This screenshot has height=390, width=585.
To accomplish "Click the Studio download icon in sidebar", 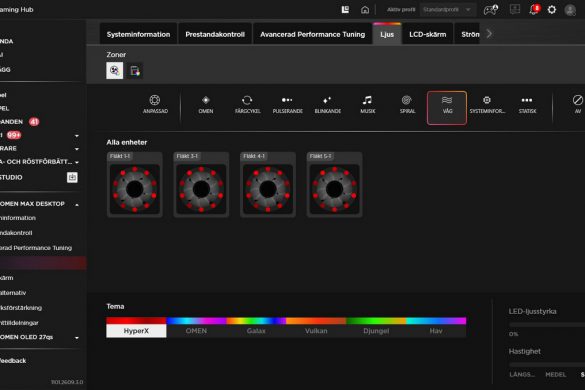I will [x=72, y=177].
